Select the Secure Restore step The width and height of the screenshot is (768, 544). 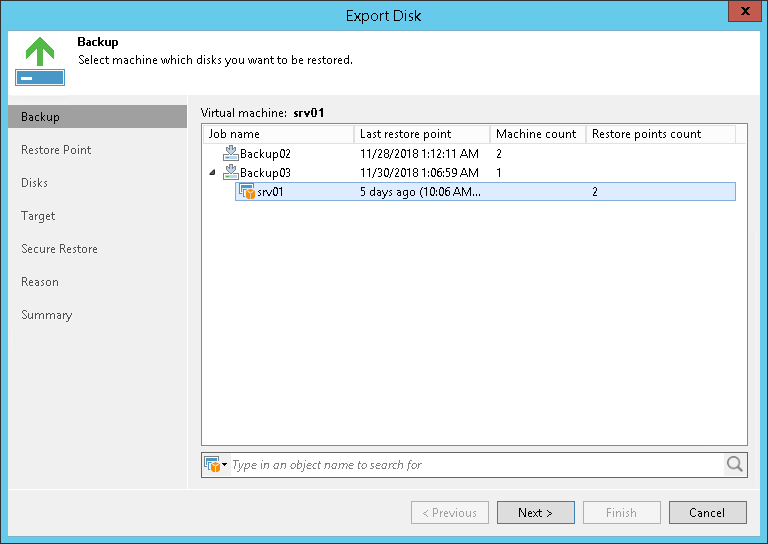click(59, 249)
